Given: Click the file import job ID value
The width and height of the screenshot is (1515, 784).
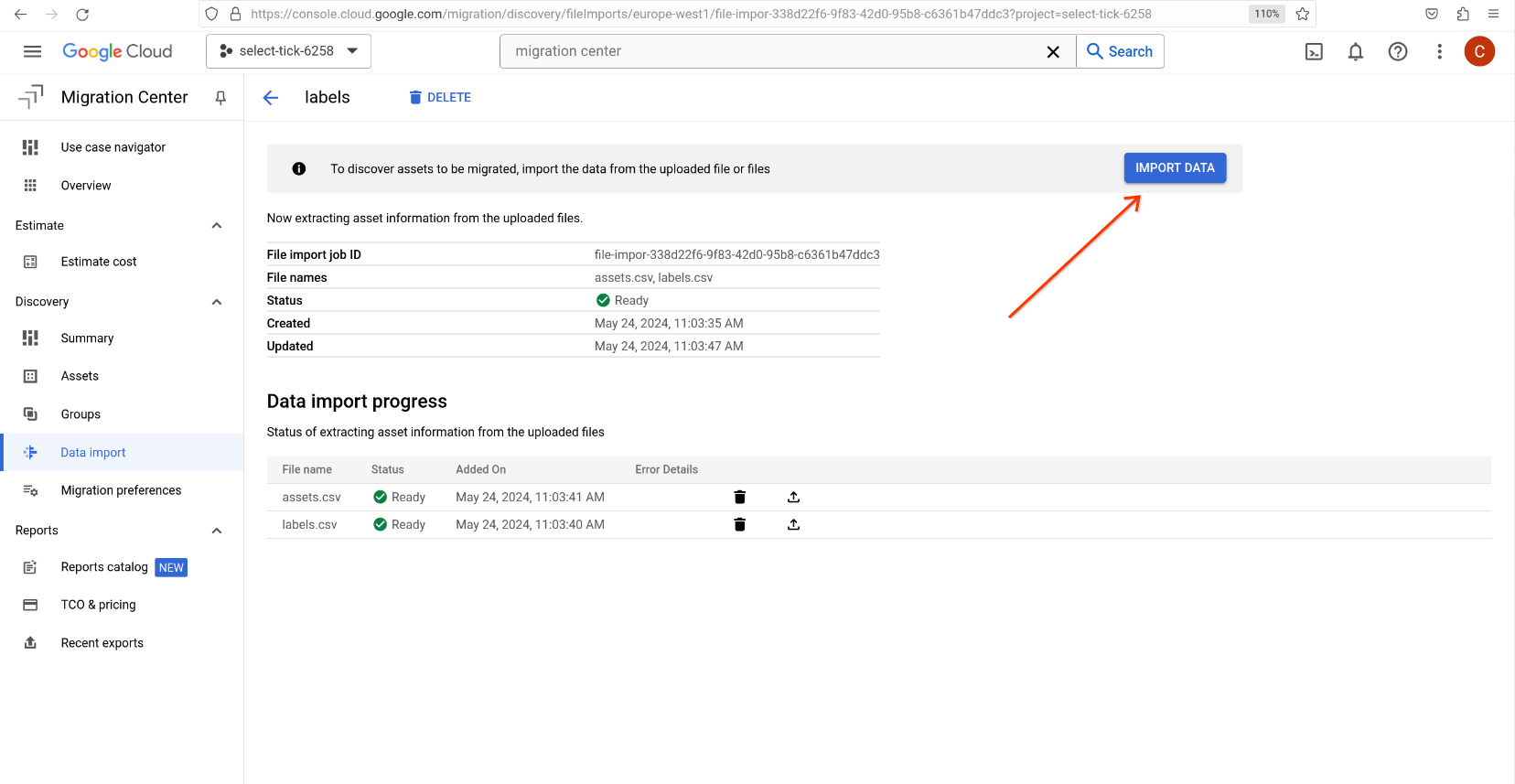Looking at the screenshot, I should (x=737, y=254).
